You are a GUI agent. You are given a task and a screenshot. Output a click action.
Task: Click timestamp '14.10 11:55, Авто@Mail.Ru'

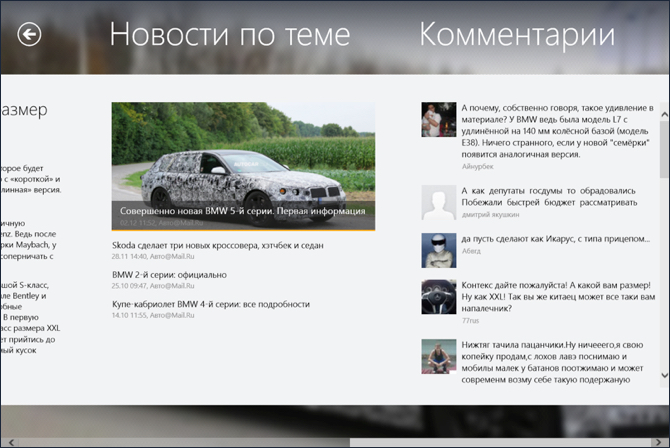153,315
